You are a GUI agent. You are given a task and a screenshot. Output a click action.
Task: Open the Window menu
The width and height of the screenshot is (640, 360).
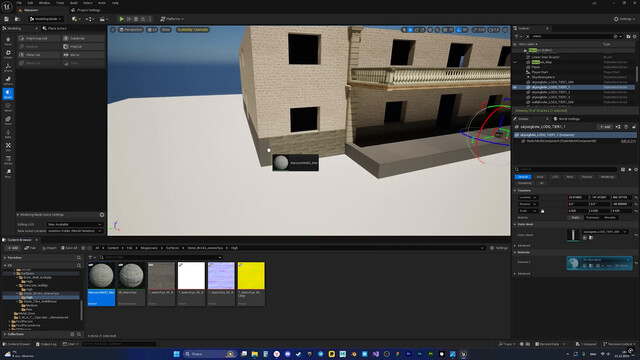coord(44,3)
